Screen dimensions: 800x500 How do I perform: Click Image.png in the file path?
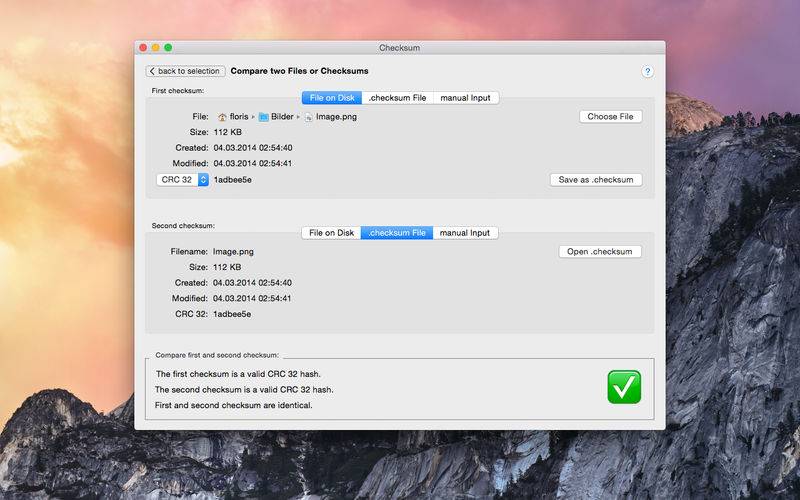tap(336, 116)
